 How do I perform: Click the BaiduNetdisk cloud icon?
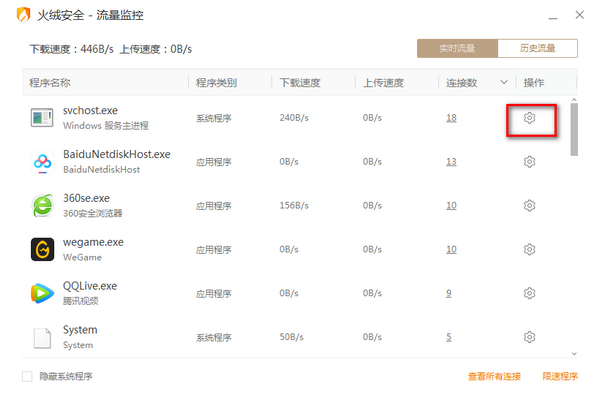pyautogui.click(x=42, y=162)
